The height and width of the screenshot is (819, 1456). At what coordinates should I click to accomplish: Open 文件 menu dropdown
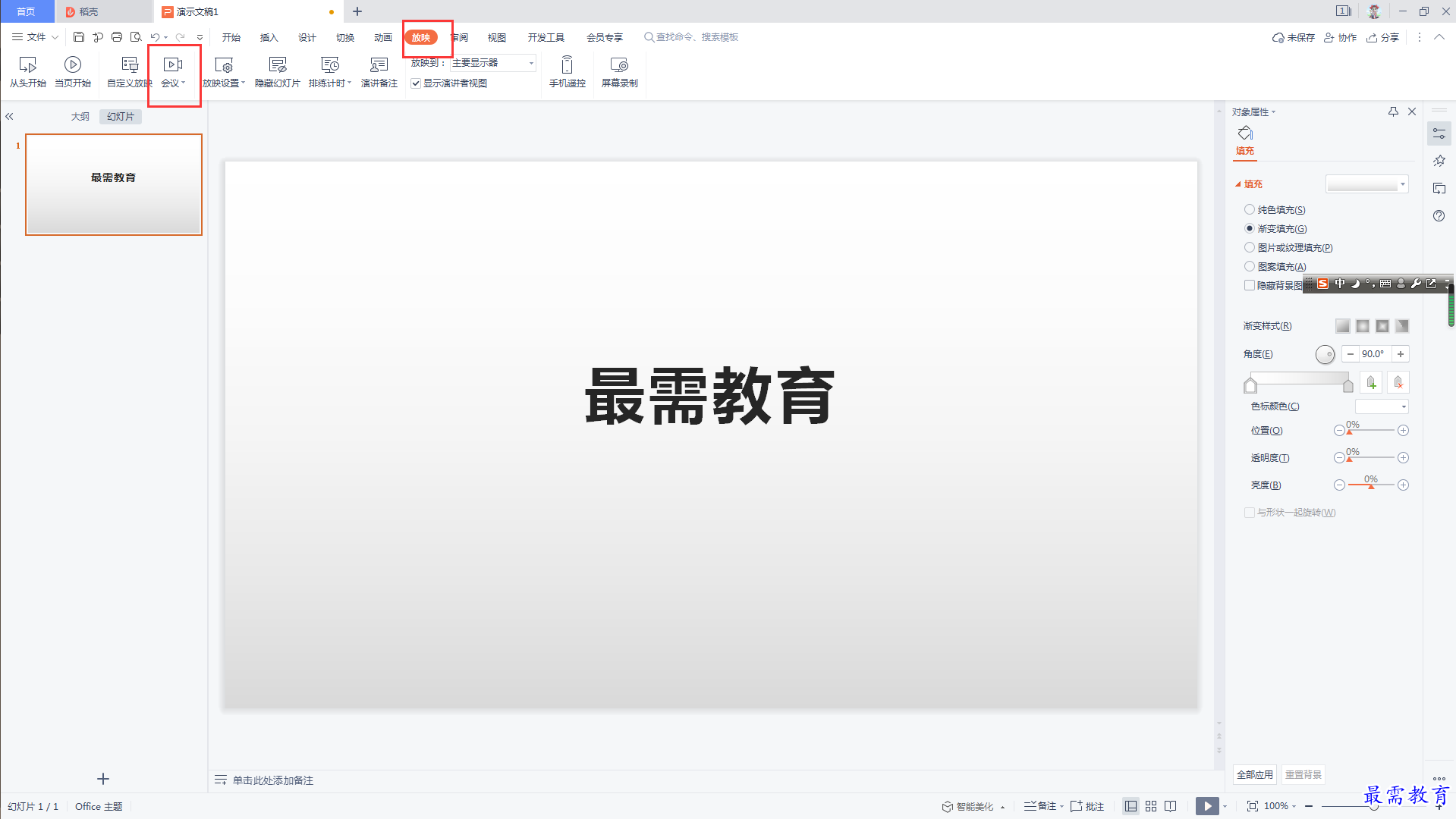click(x=35, y=36)
